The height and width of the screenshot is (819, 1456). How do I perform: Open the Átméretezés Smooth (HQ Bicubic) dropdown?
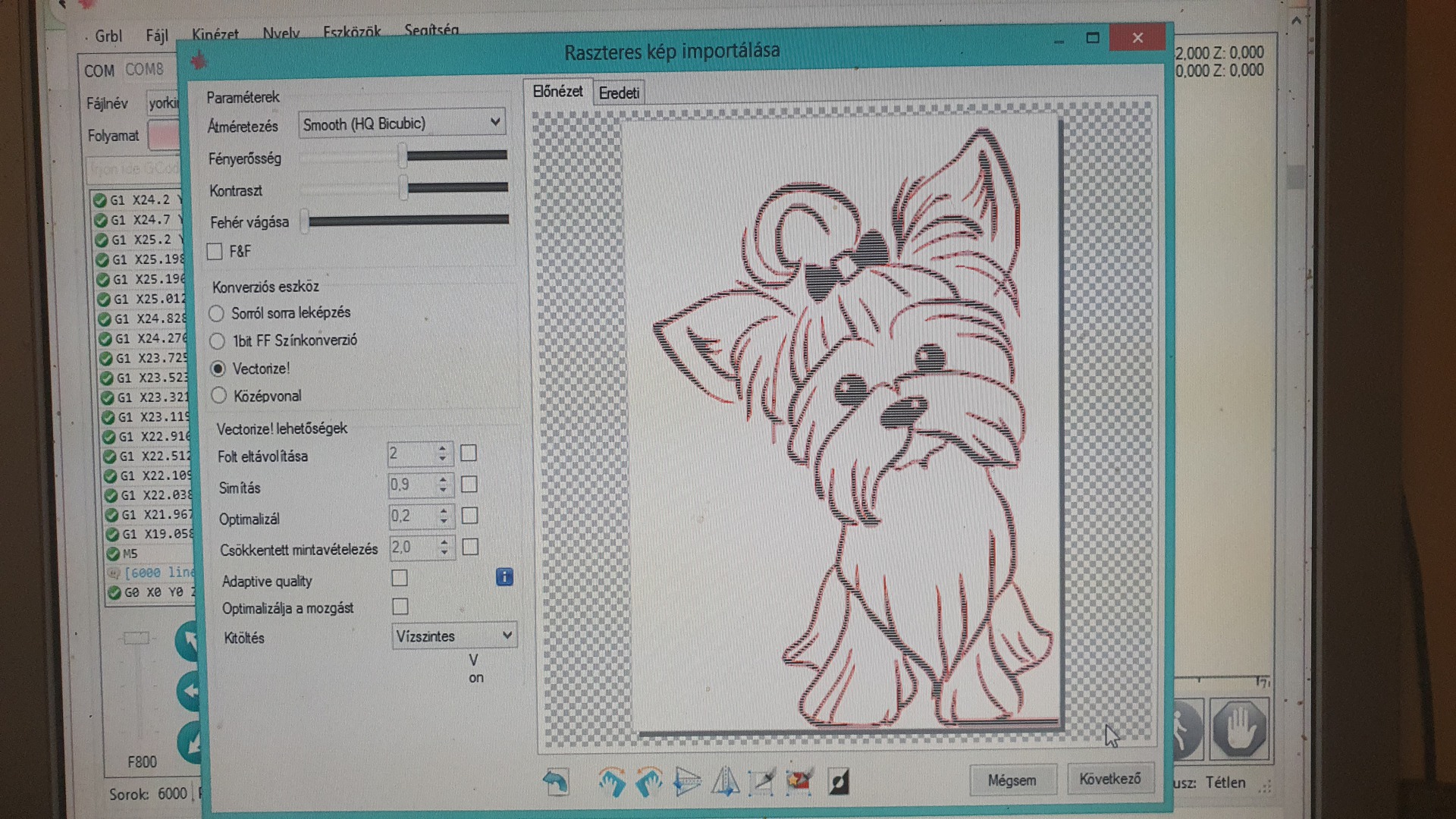(402, 123)
